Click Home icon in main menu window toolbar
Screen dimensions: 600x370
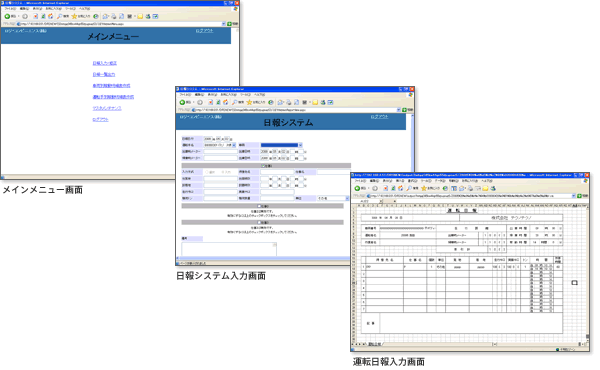(50, 16)
